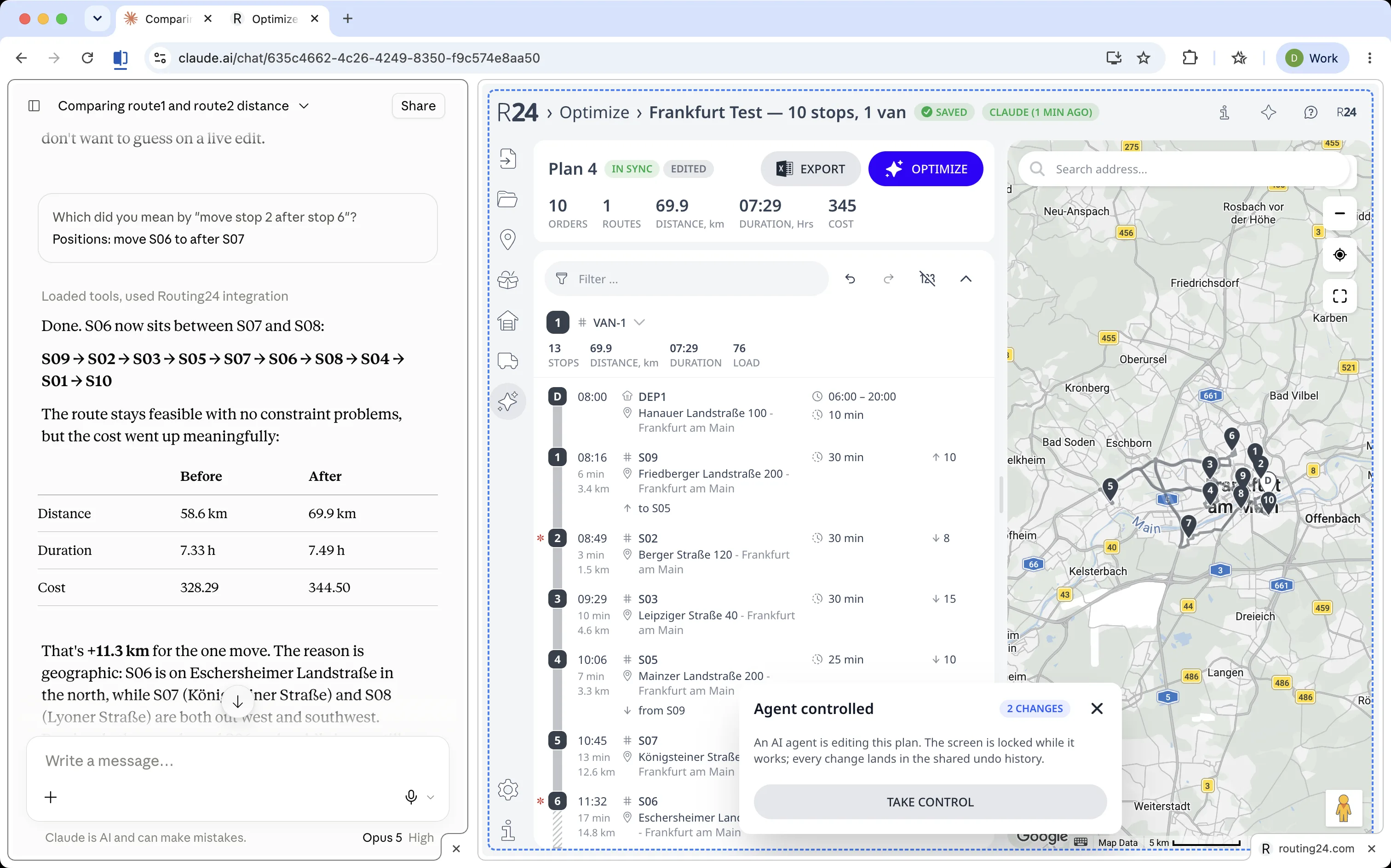Open Routing24 settings gear icon
This screenshot has height=868, width=1391.
(508, 790)
